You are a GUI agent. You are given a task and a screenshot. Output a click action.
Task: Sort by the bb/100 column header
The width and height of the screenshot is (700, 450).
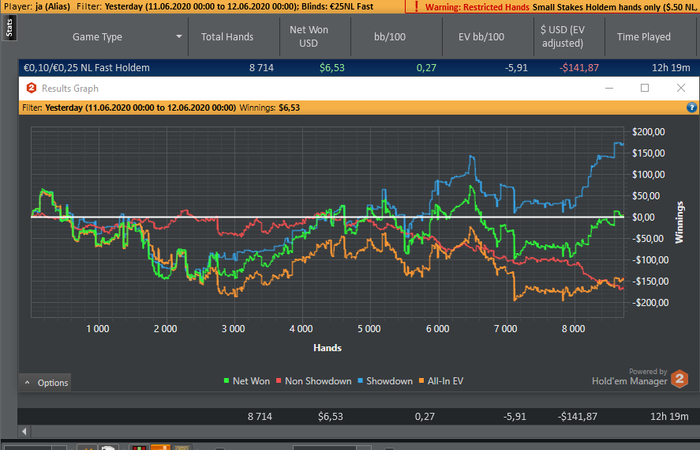[x=390, y=37]
